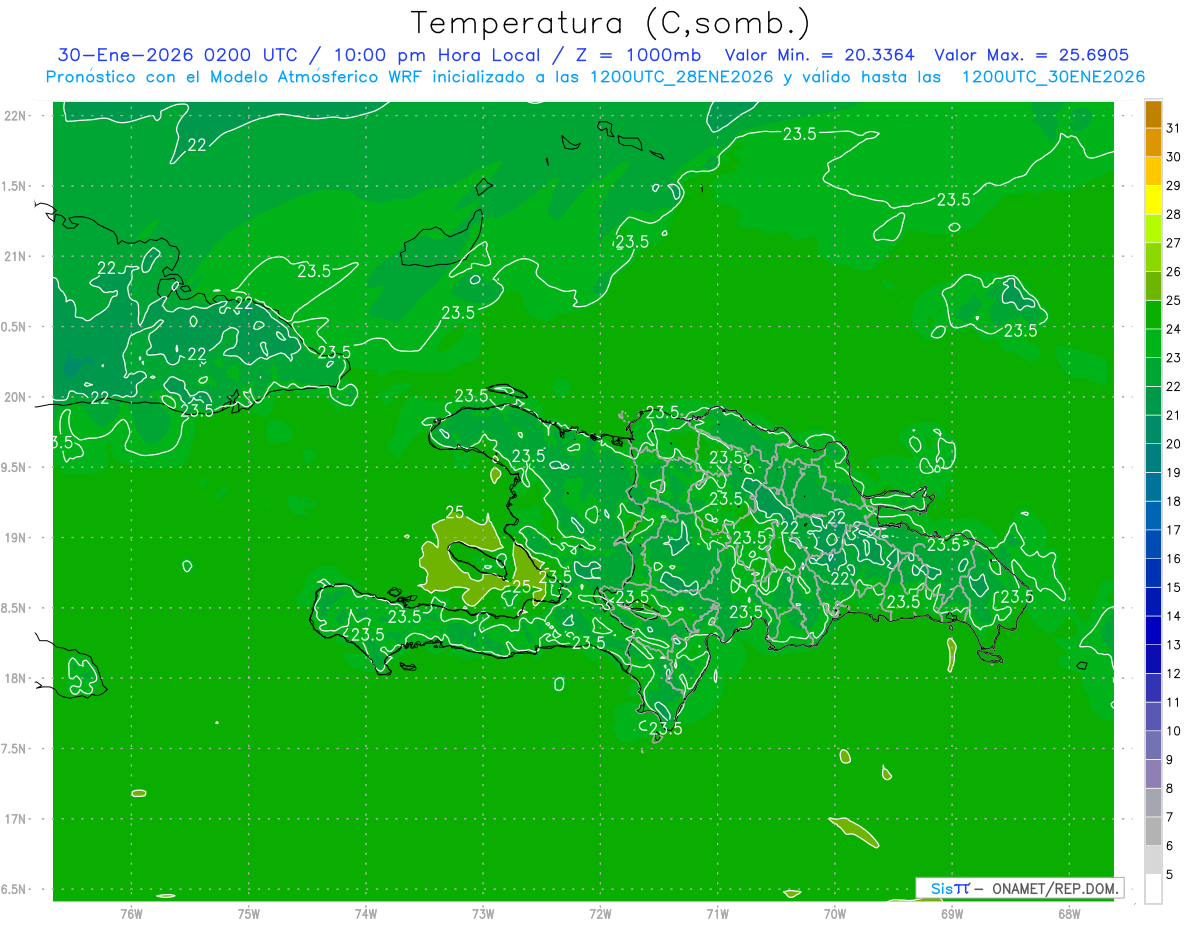Click the color scale label '5'
This screenshot has width=1200, height=927.
pyautogui.click(x=1169, y=875)
